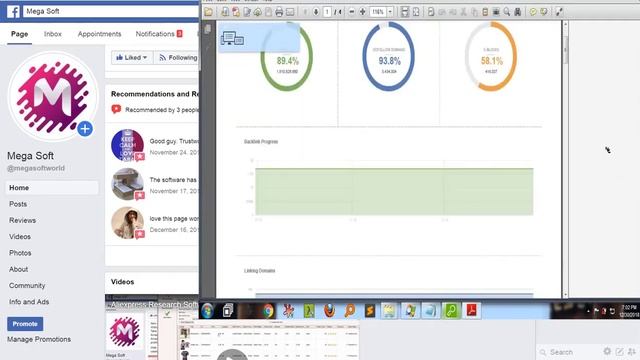Viewport: 640px width, 360px height.
Task: Click the 93.8% blue donut chart
Action: click(x=389, y=56)
